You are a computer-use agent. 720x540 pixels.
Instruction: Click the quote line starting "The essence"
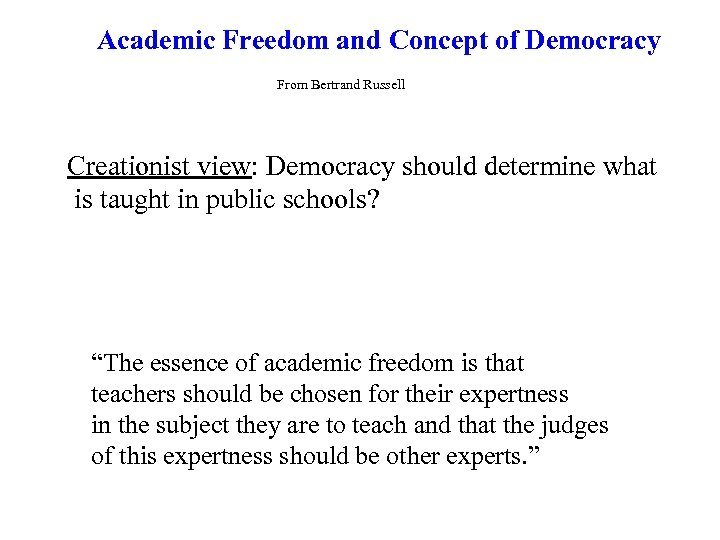click(308, 363)
